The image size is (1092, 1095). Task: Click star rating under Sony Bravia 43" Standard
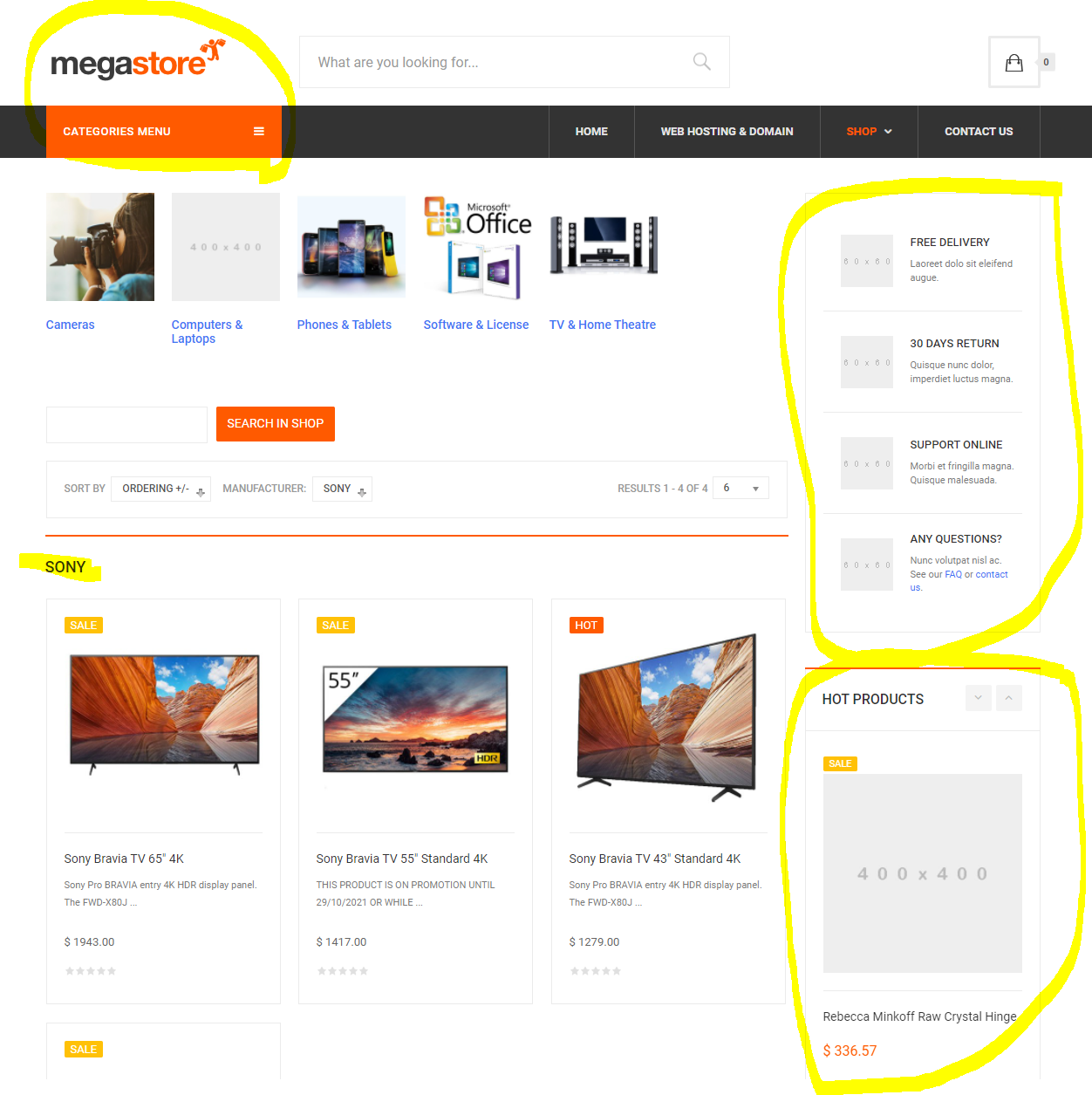596,971
